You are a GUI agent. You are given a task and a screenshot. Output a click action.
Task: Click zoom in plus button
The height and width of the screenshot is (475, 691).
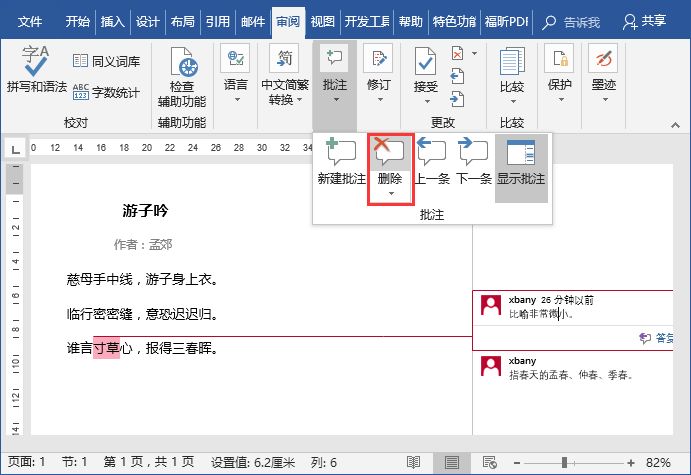pos(631,463)
